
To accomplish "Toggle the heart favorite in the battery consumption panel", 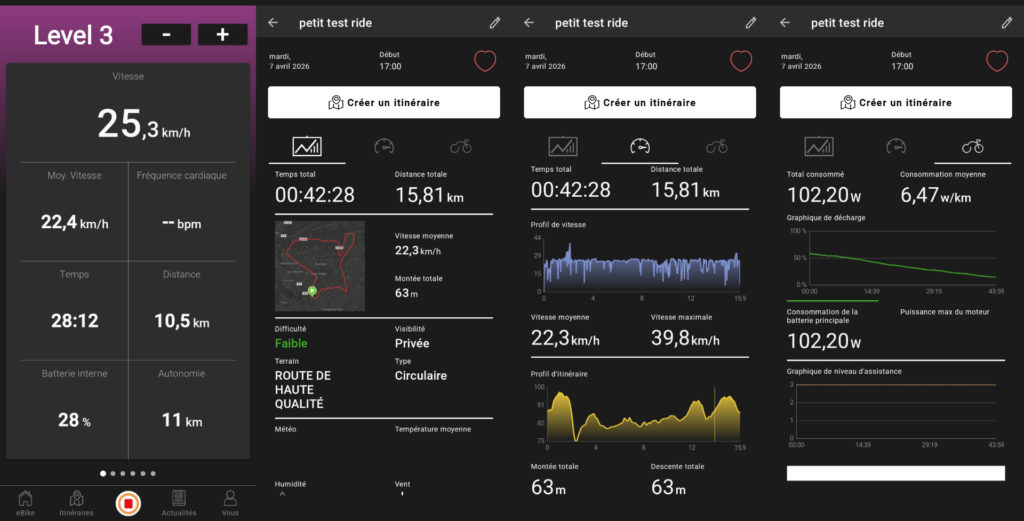I will click(997, 61).
